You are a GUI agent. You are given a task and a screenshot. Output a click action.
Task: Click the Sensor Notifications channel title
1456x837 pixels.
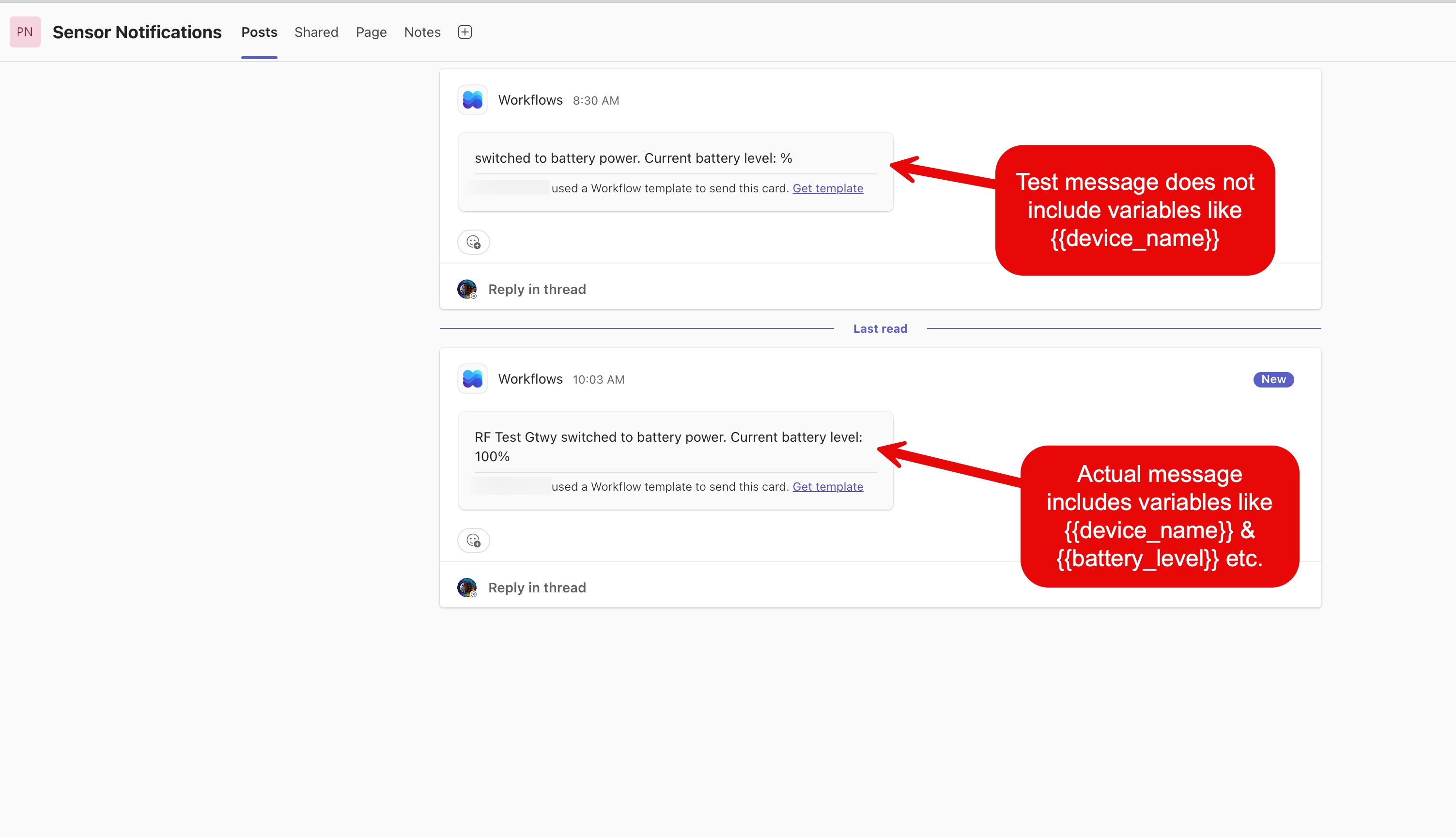(x=137, y=32)
